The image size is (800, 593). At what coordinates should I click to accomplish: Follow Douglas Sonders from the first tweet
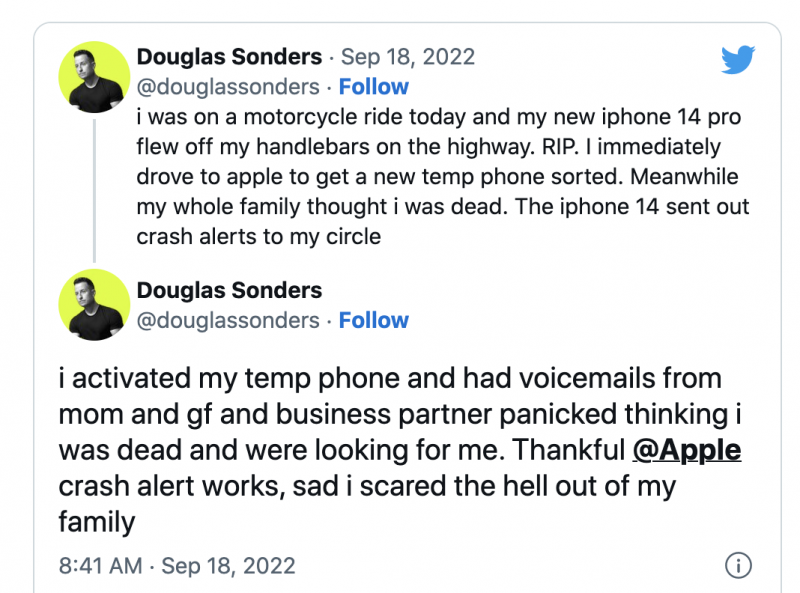pos(373,87)
